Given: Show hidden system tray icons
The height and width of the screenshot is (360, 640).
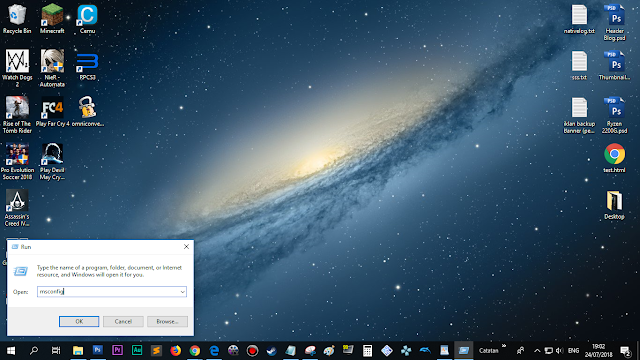Looking at the screenshot, I should (537, 351).
